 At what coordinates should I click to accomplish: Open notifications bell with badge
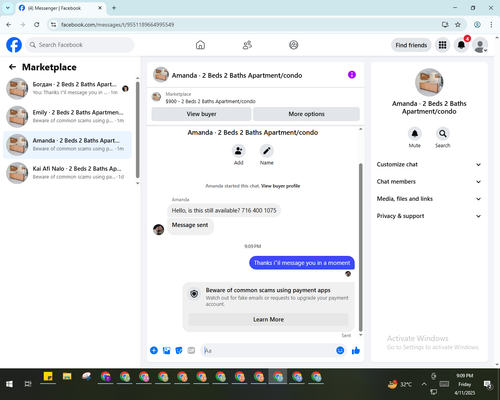(x=461, y=45)
